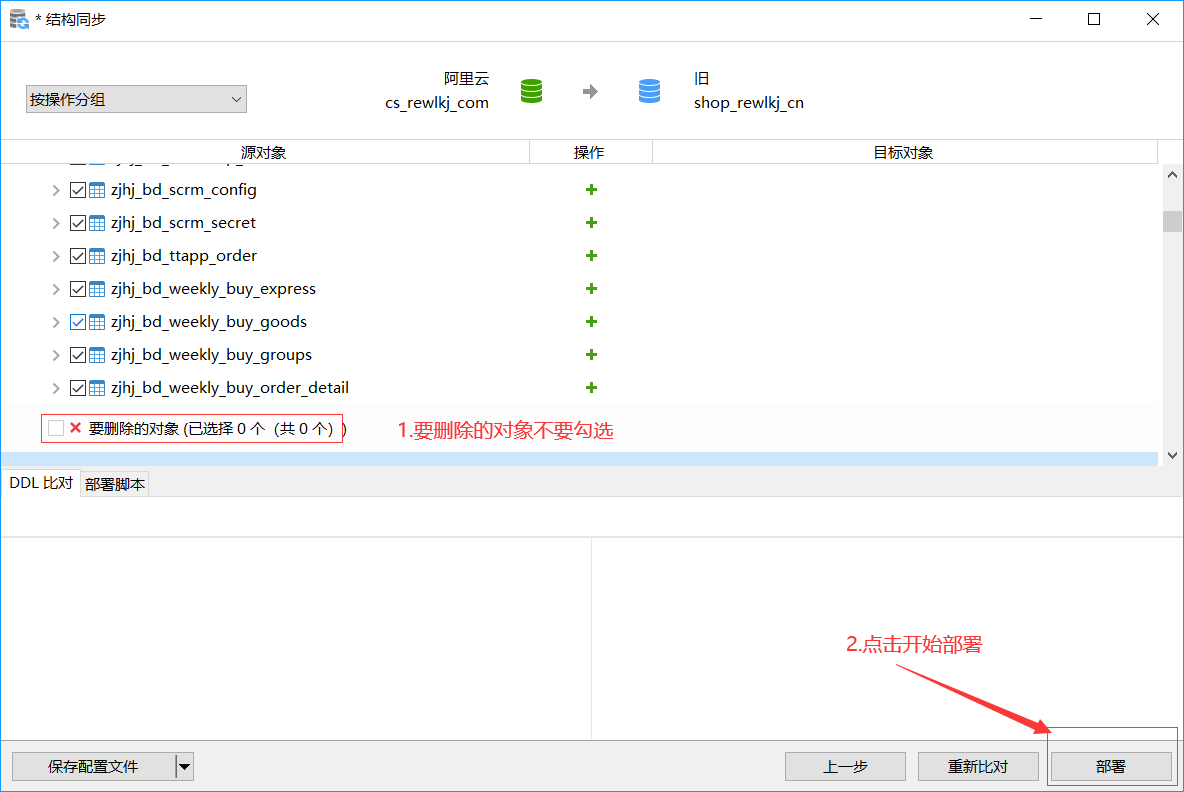The image size is (1184, 792).
Task: Click the scroll down arrow of object list
Action: point(1172,455)
